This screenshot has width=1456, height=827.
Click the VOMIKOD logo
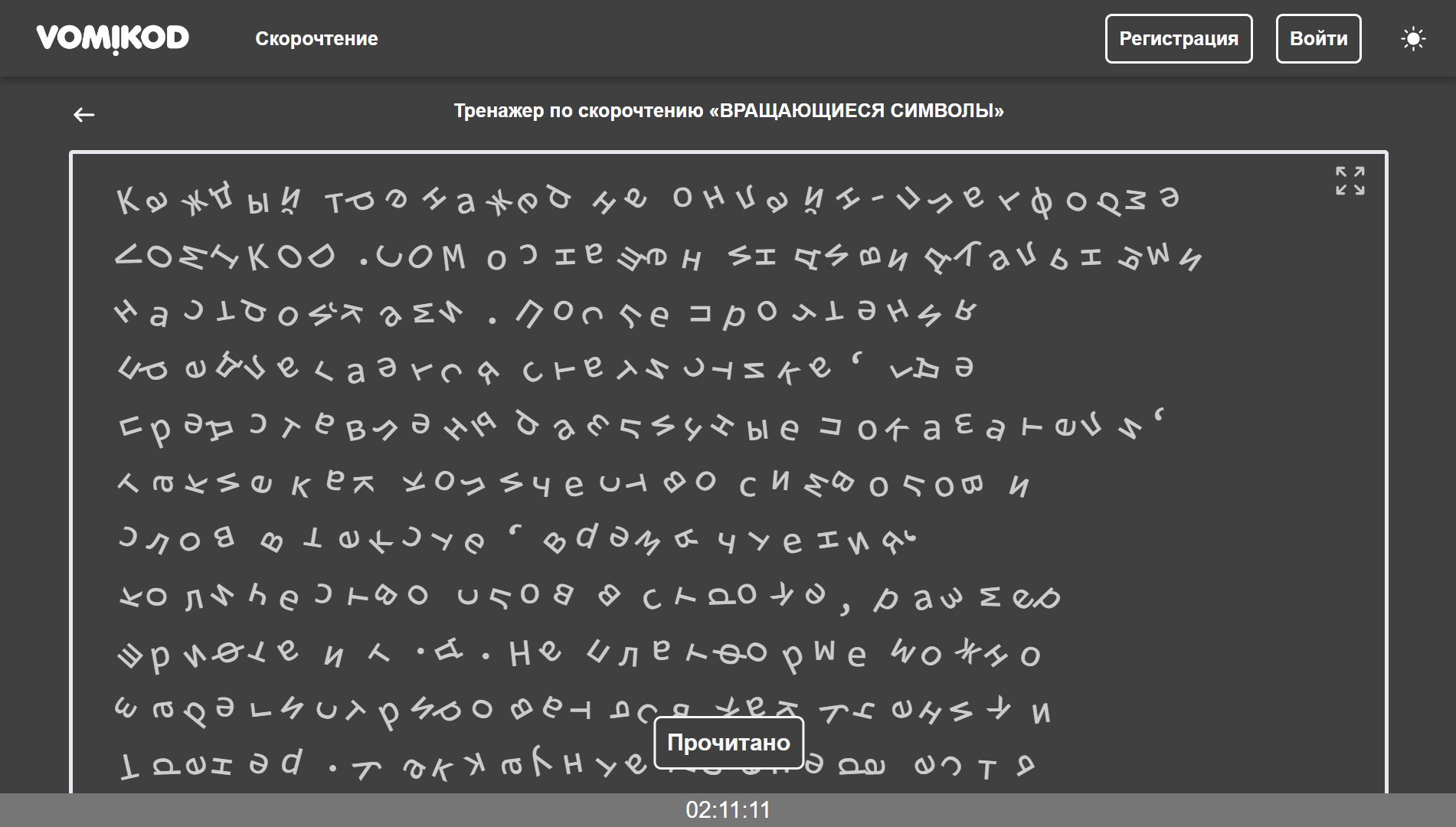coord(113,38)
